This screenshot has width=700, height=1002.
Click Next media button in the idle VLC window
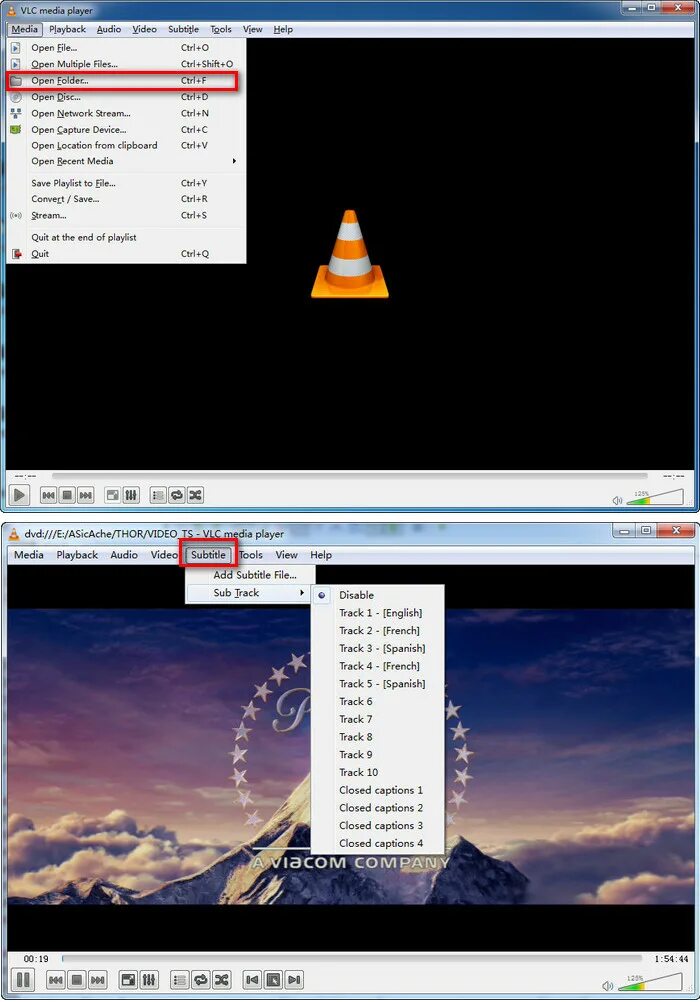85,495
